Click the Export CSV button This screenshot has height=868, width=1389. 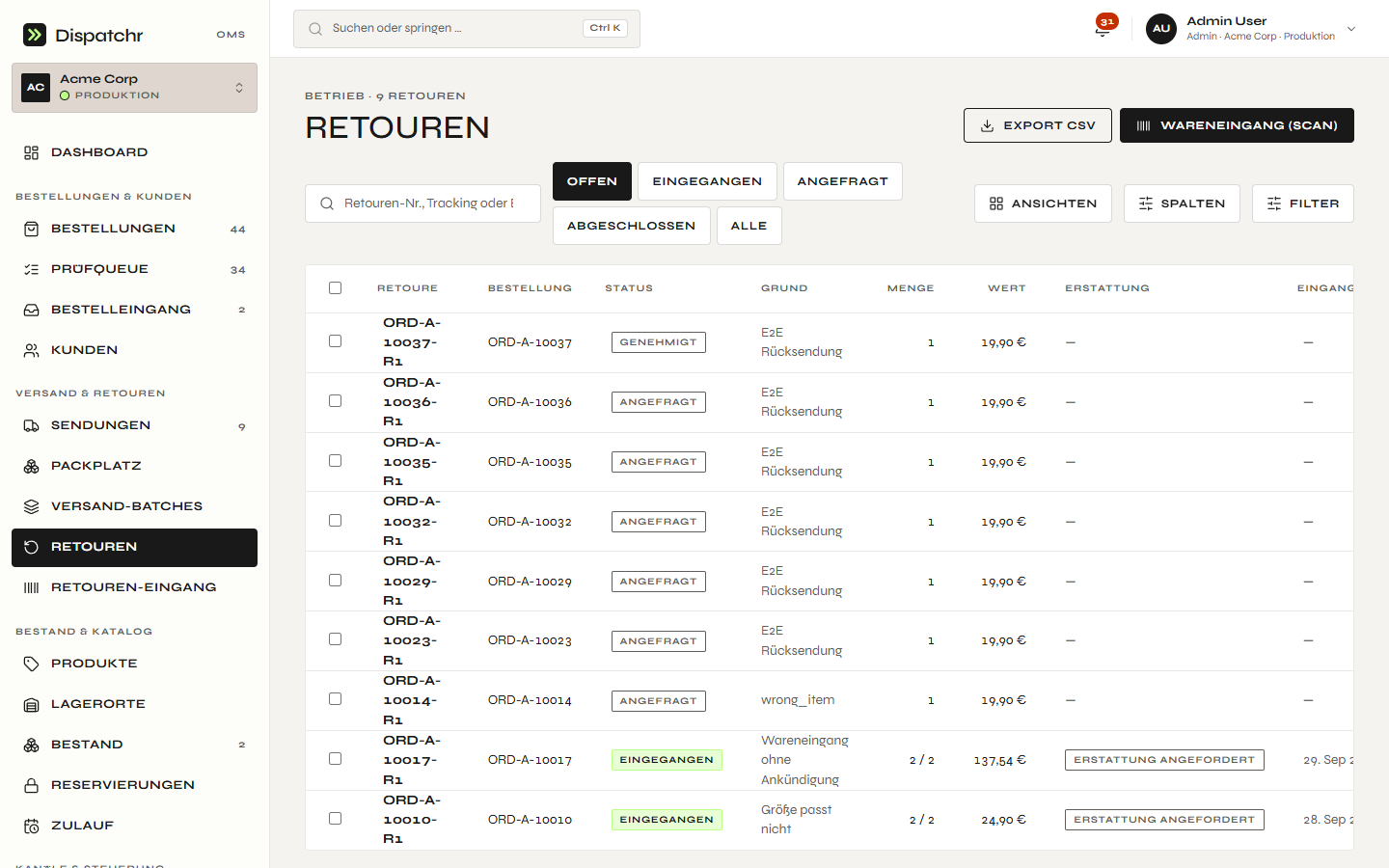(x=1038, y=125)
